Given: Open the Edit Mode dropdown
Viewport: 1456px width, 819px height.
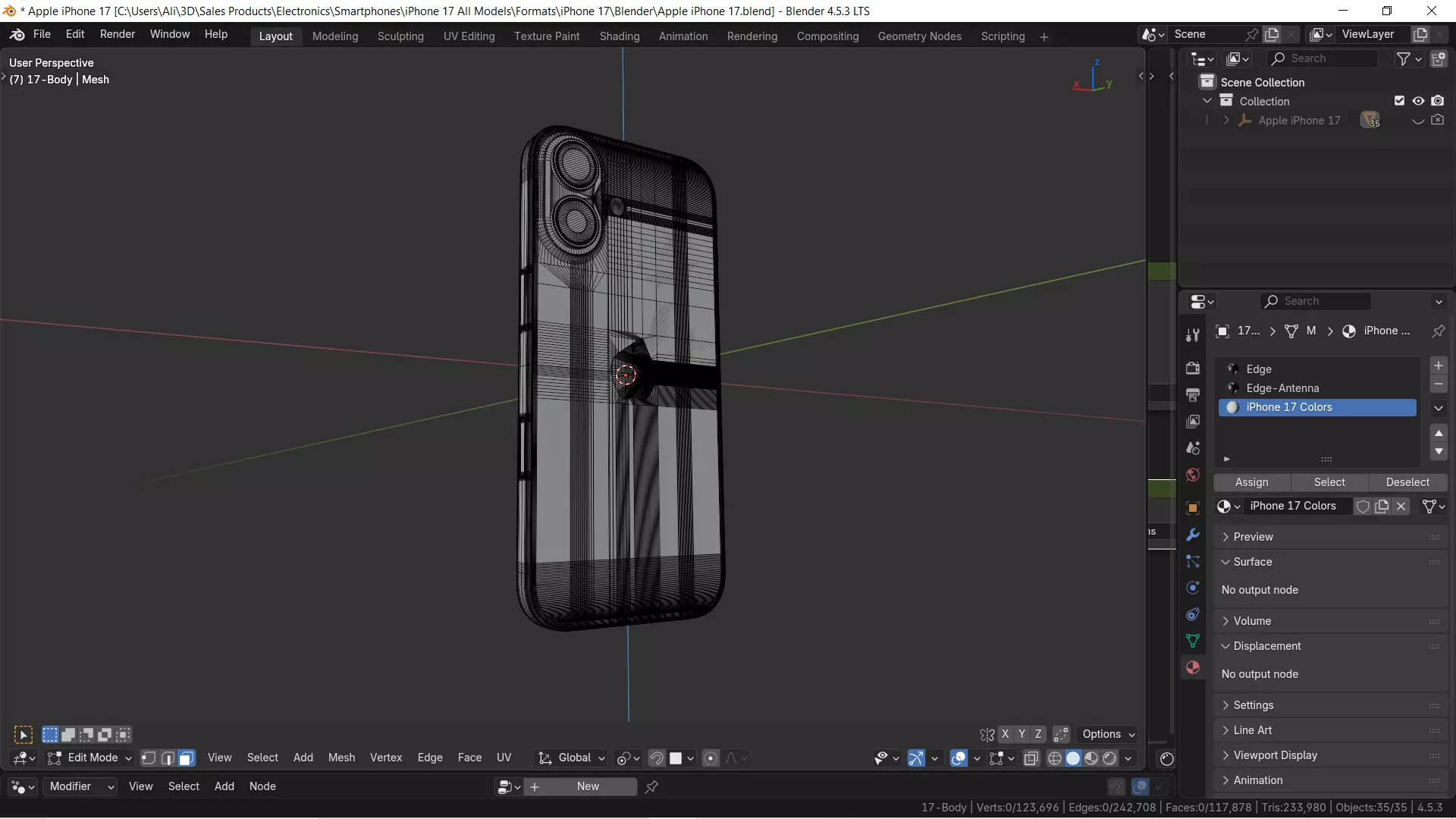Looking at the screenshot, I should [x=89, y=758].
